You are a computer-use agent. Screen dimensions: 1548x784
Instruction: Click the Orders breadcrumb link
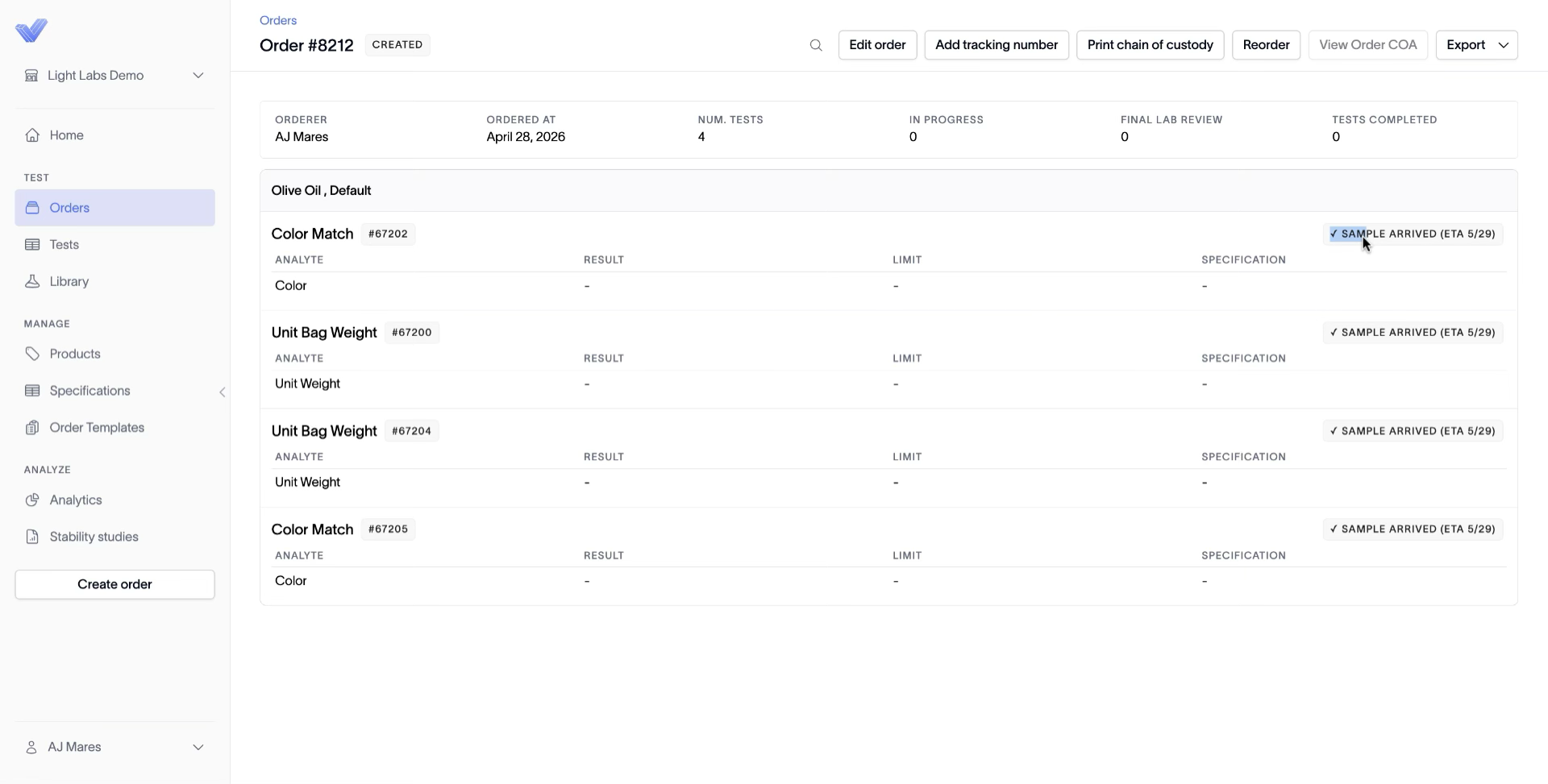click(x=278, y=20)
